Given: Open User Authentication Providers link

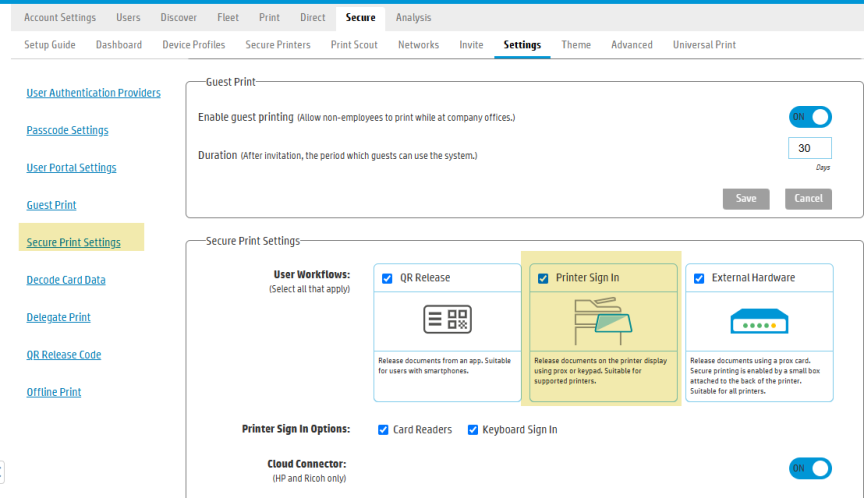Looking at the screenshot, I should tap(93, 93).
